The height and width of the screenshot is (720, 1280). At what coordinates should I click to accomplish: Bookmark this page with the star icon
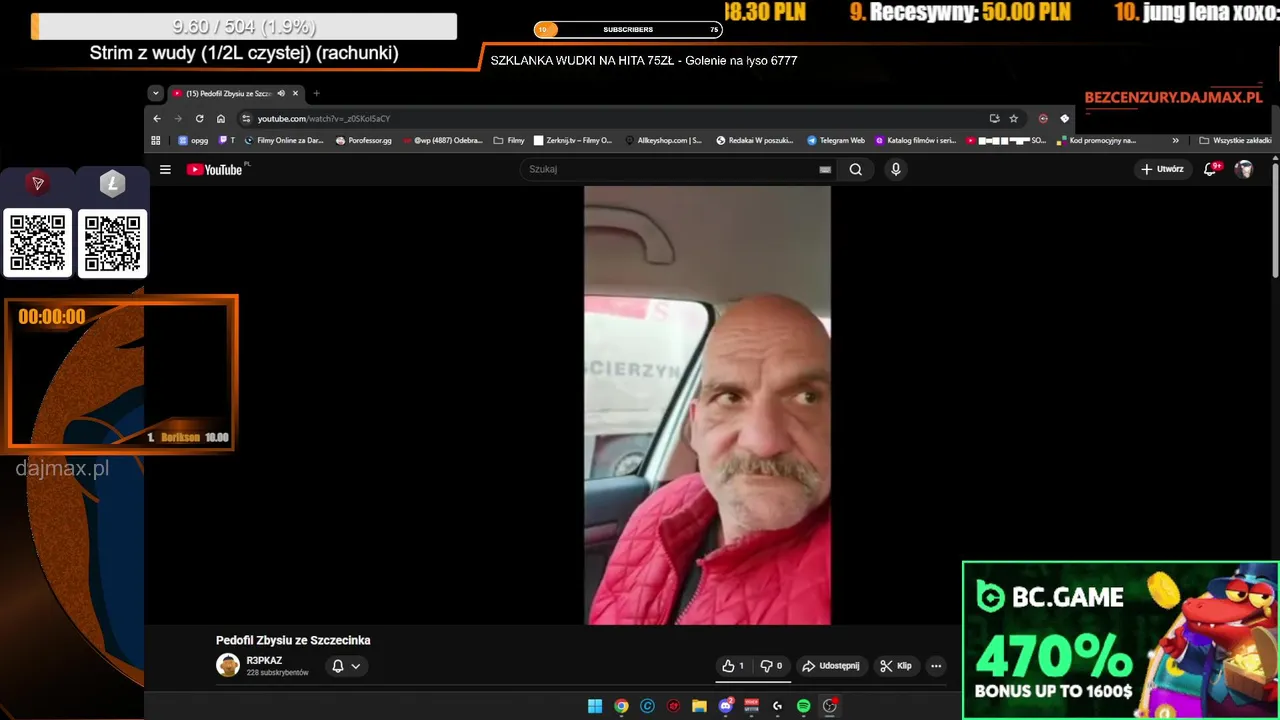[1014, 118]
